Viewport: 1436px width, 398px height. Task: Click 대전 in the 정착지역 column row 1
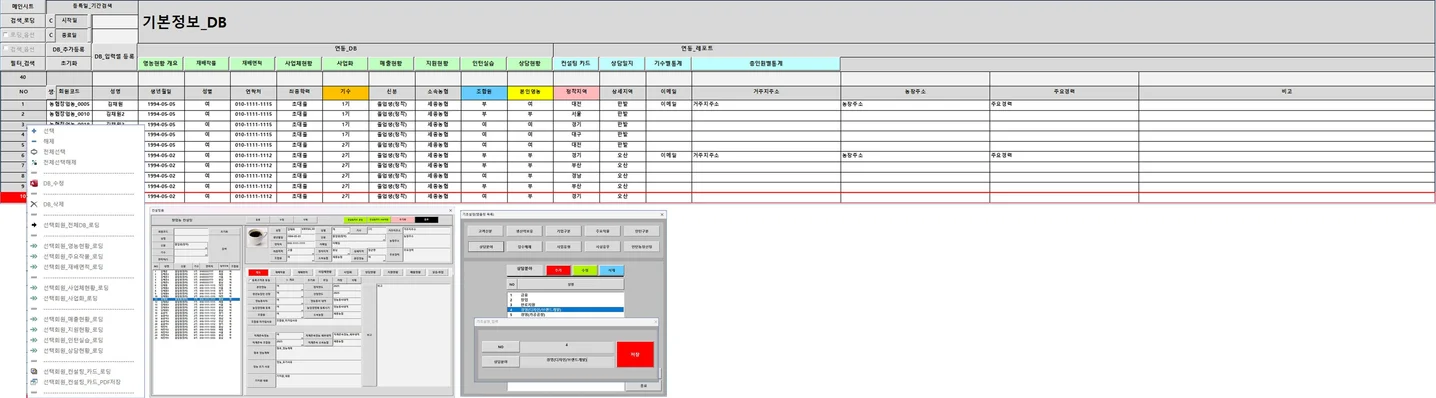[576, 104]
